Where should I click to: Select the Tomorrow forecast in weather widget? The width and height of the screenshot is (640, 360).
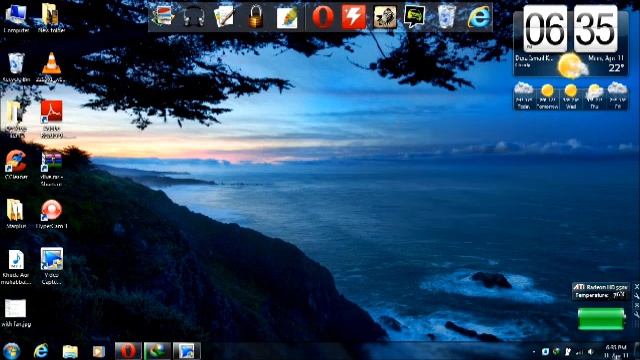(547, 96)
